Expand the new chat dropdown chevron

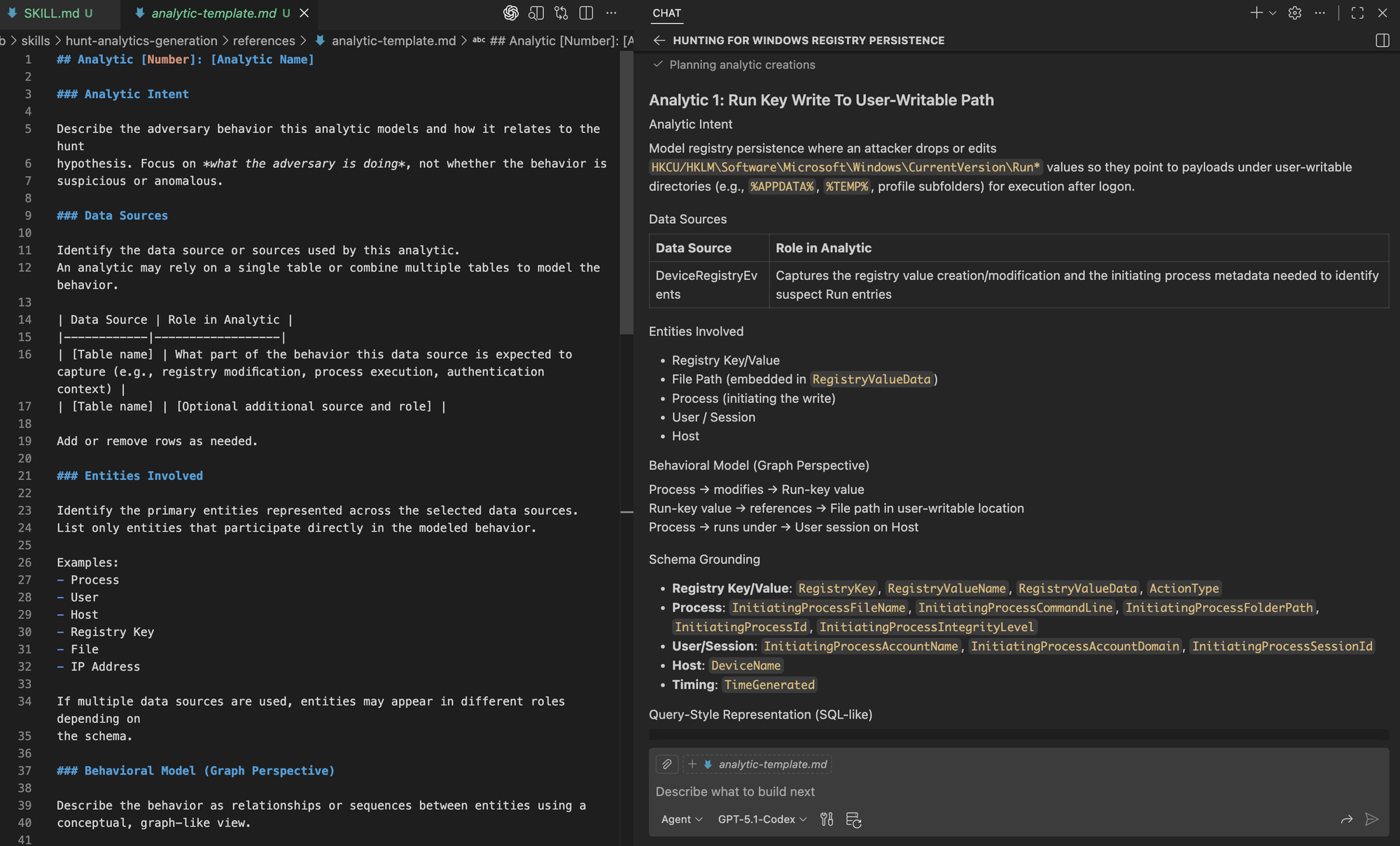click(1273, 13)
